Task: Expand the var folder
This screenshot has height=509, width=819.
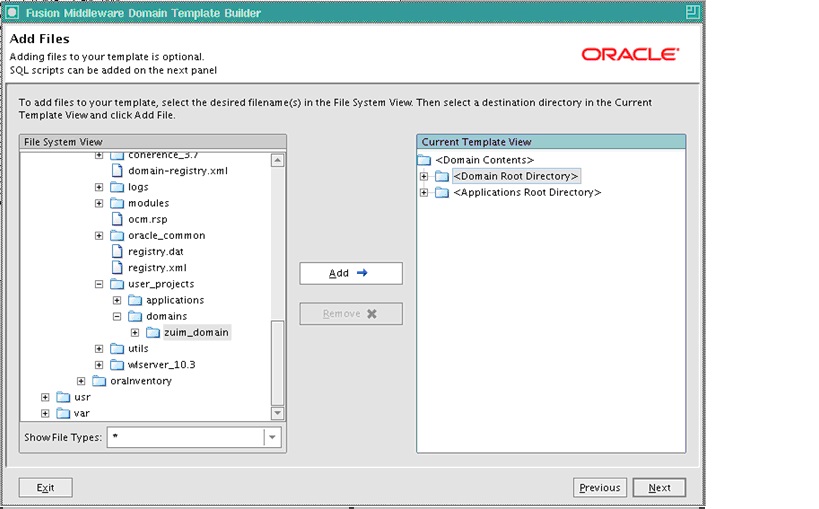Action: 45,414
